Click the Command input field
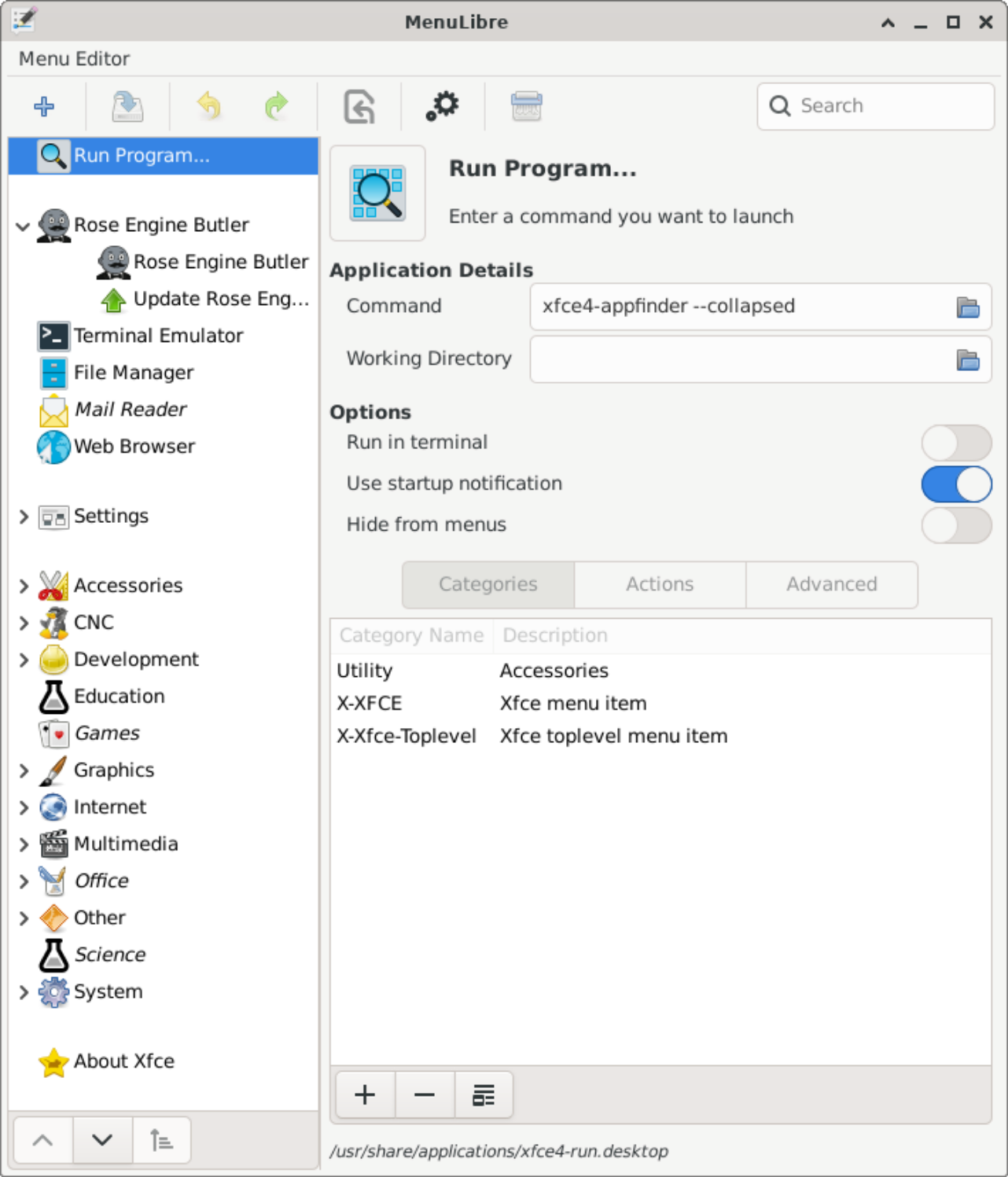 pyautogui.click(x=742, y=307)
